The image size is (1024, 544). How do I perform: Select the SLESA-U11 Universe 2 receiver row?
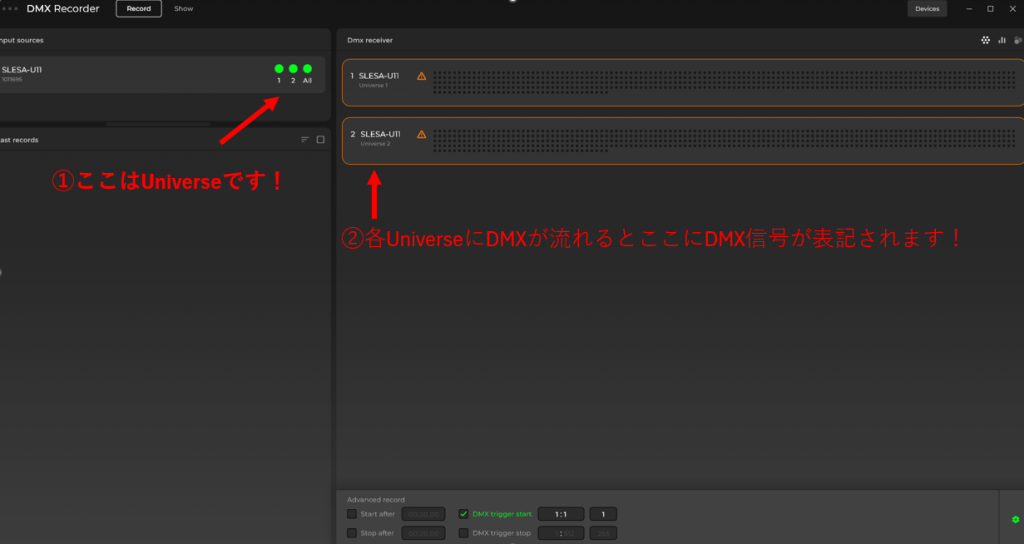(680, 142)
